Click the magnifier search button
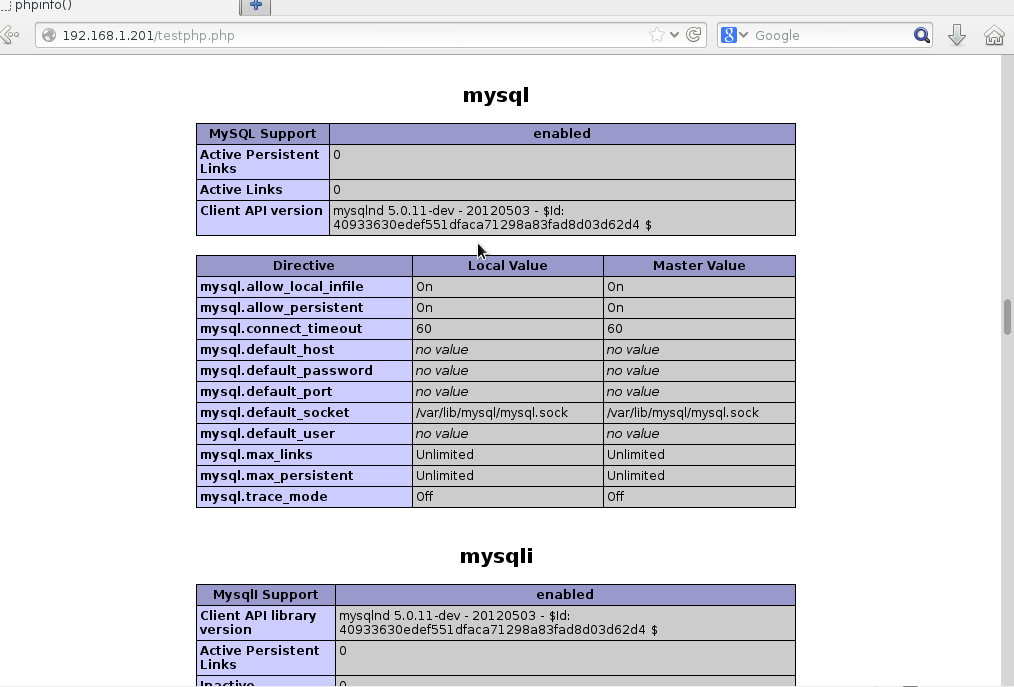The image size is (1014, 687). click(922, 35)
